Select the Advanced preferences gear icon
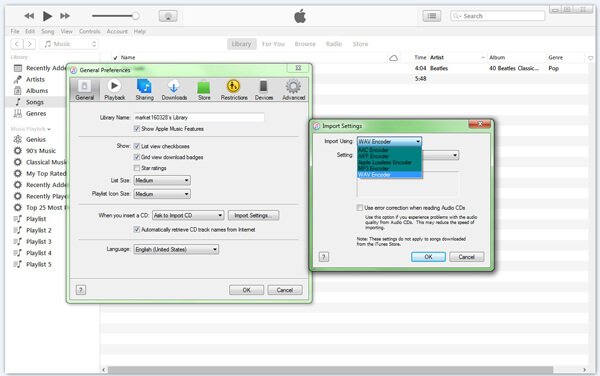 point(293,90)
